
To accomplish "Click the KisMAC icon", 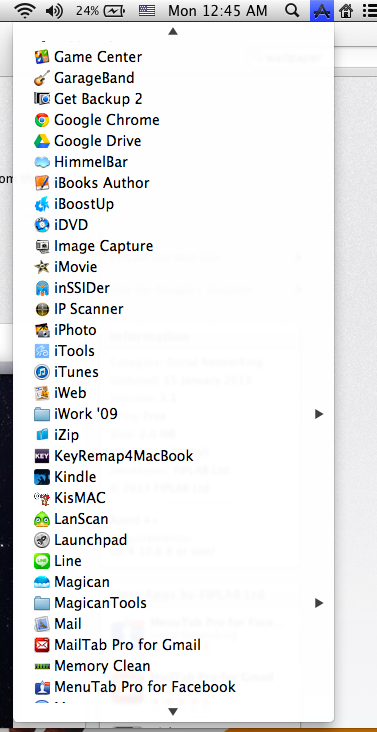I will click(42, 498).
